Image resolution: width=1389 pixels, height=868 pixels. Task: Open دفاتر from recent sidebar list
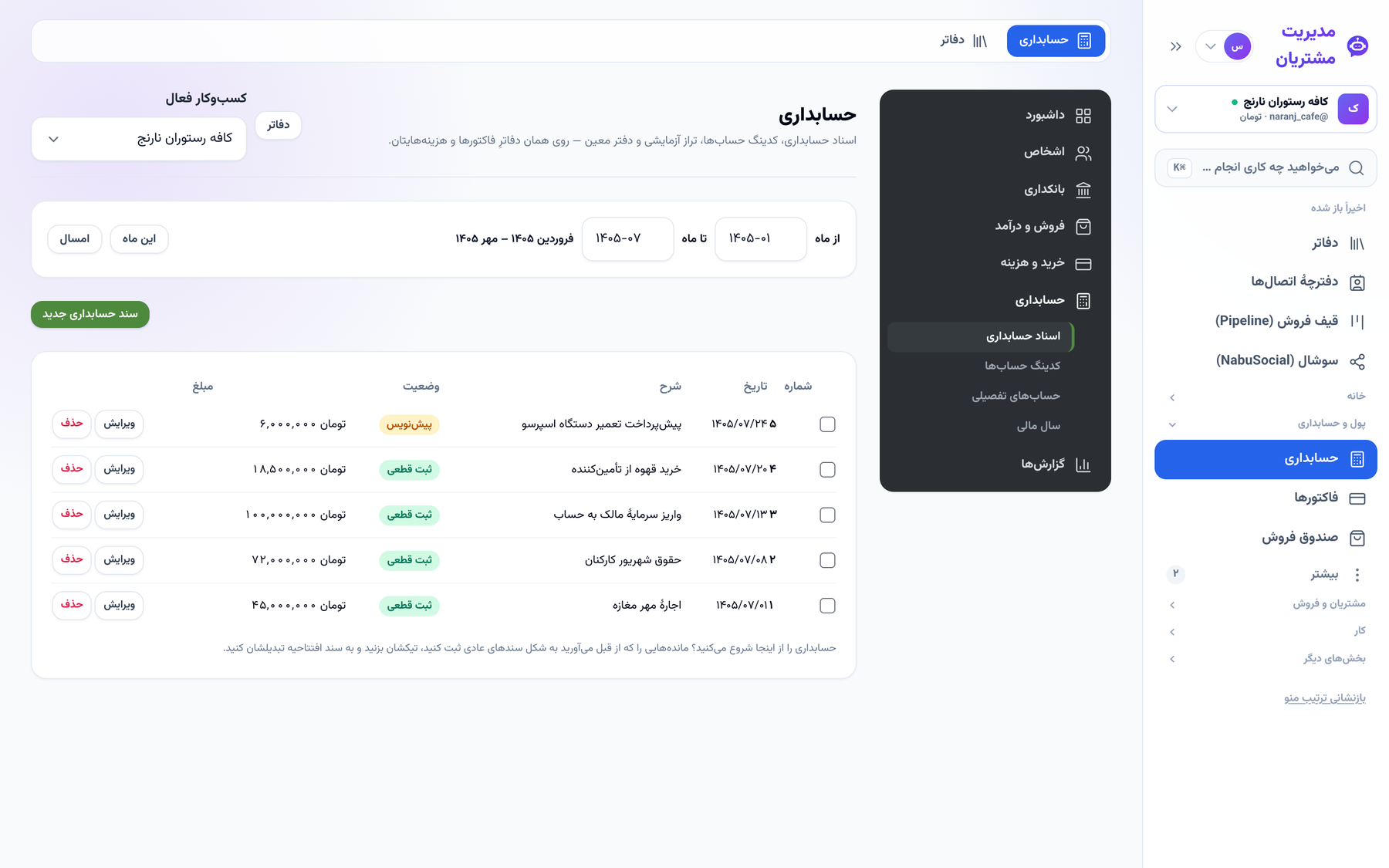point(1266,243)
